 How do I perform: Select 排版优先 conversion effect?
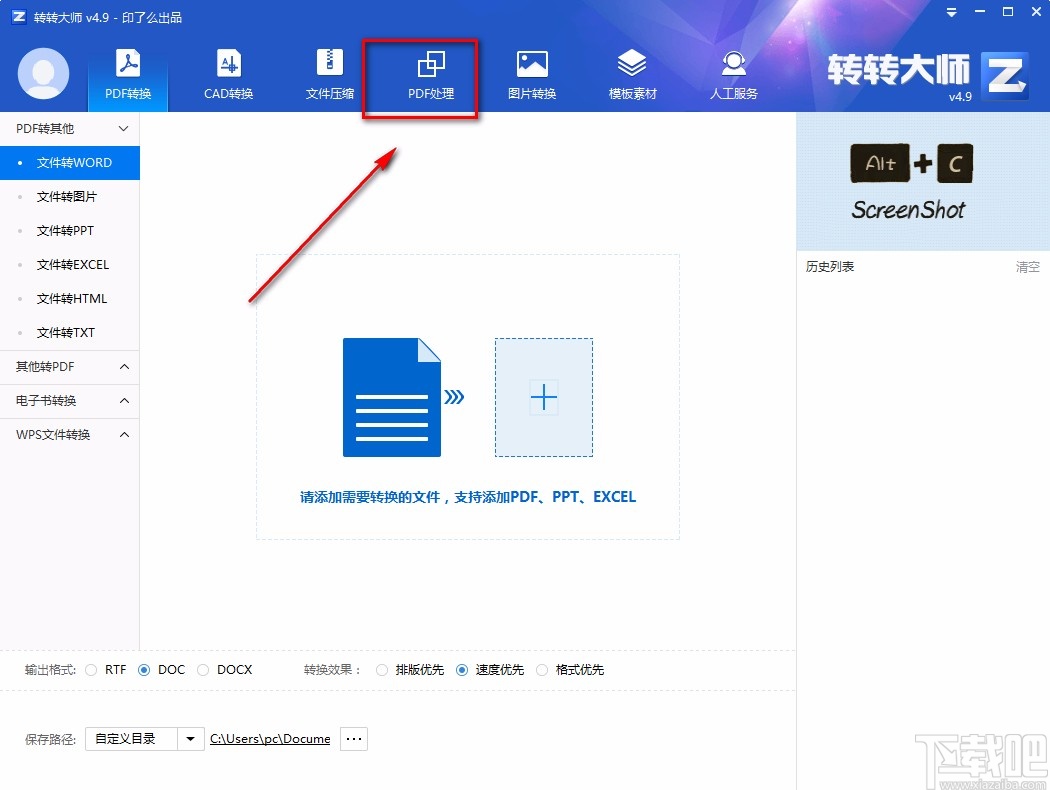click(382, 670)
